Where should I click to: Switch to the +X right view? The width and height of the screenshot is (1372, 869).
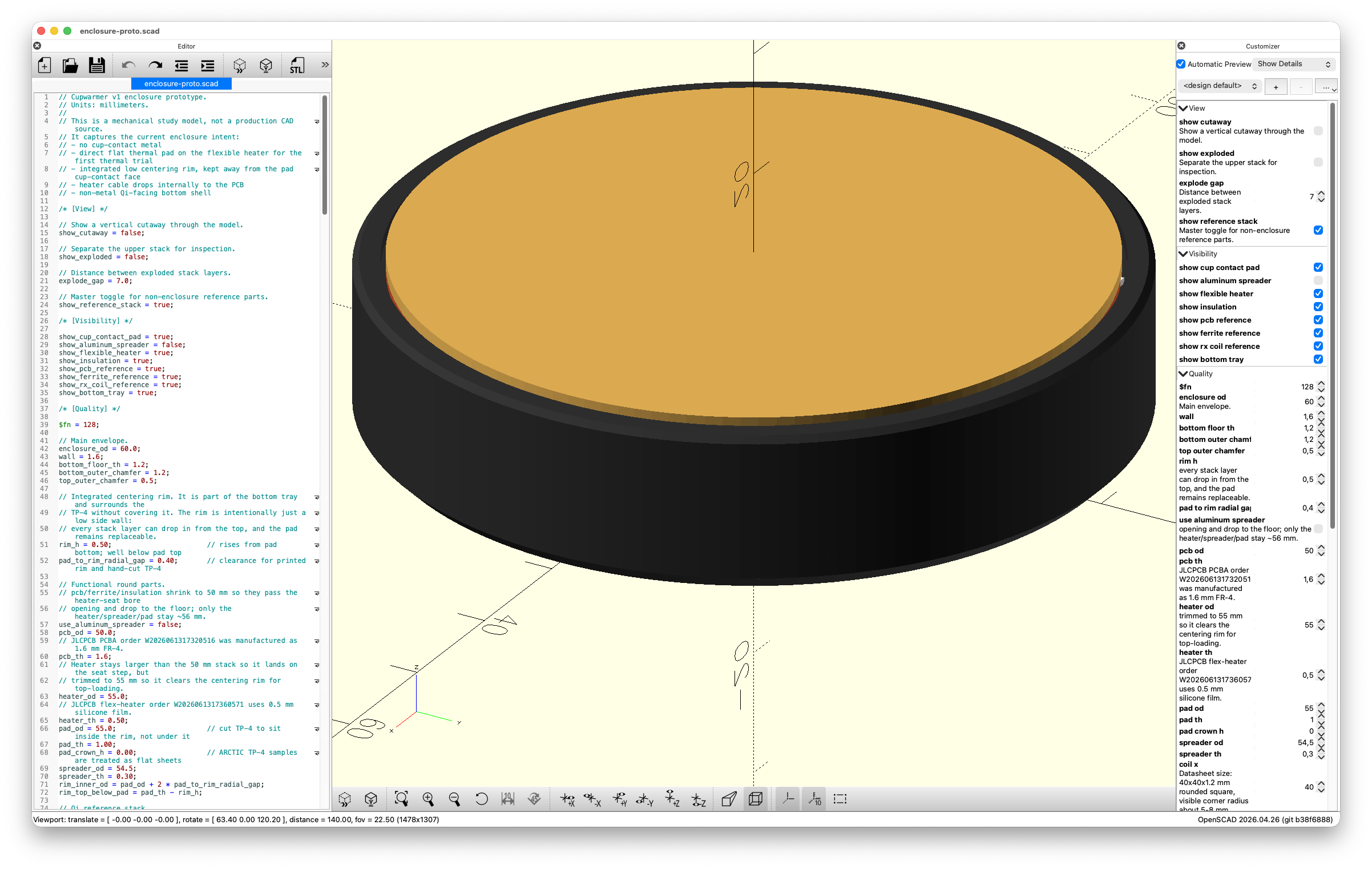(x=567, y=799)
